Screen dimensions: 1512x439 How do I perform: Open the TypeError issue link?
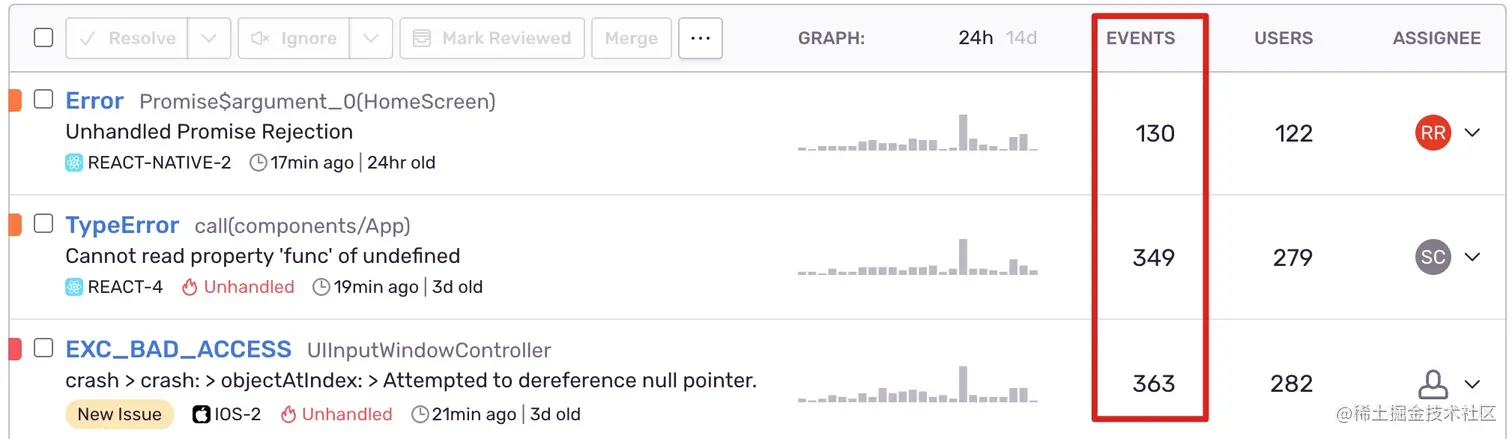tap(122, 225)
